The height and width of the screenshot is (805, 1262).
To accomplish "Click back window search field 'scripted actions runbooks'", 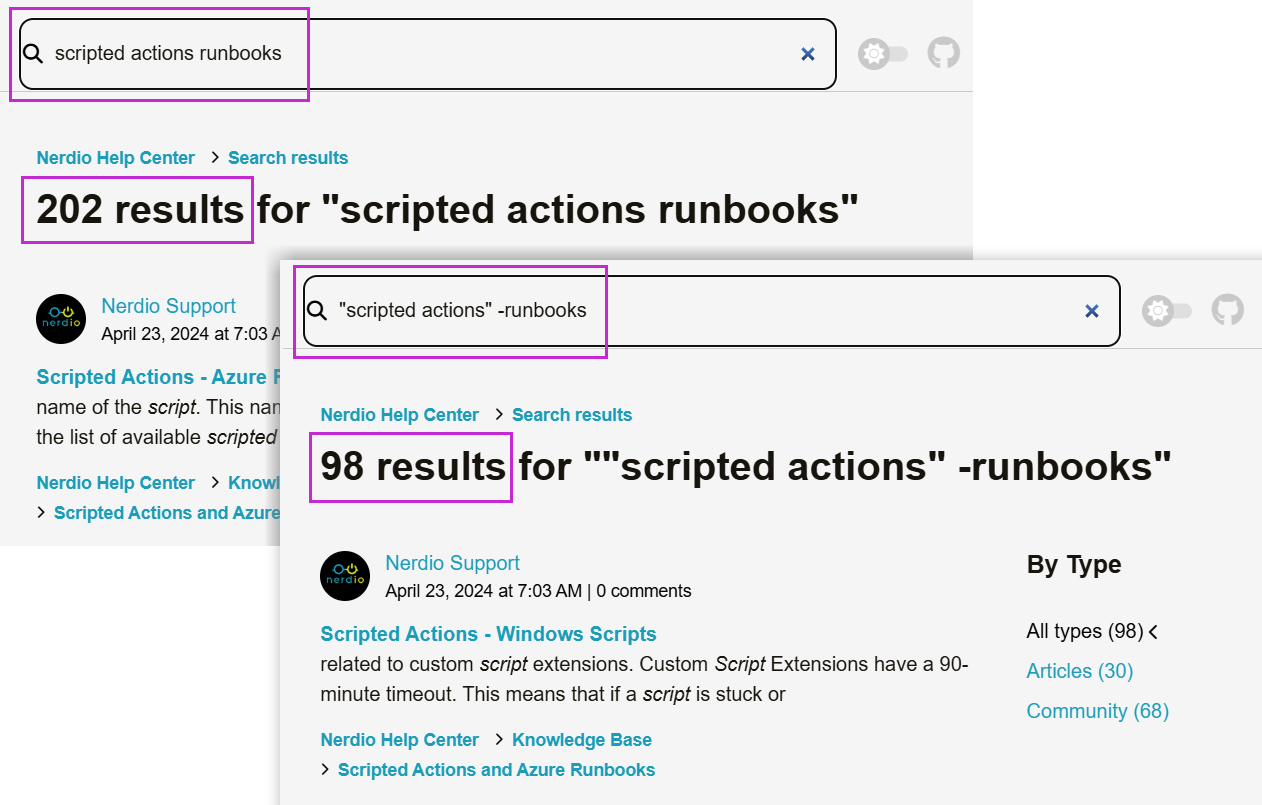I will (x=428, y=54).
